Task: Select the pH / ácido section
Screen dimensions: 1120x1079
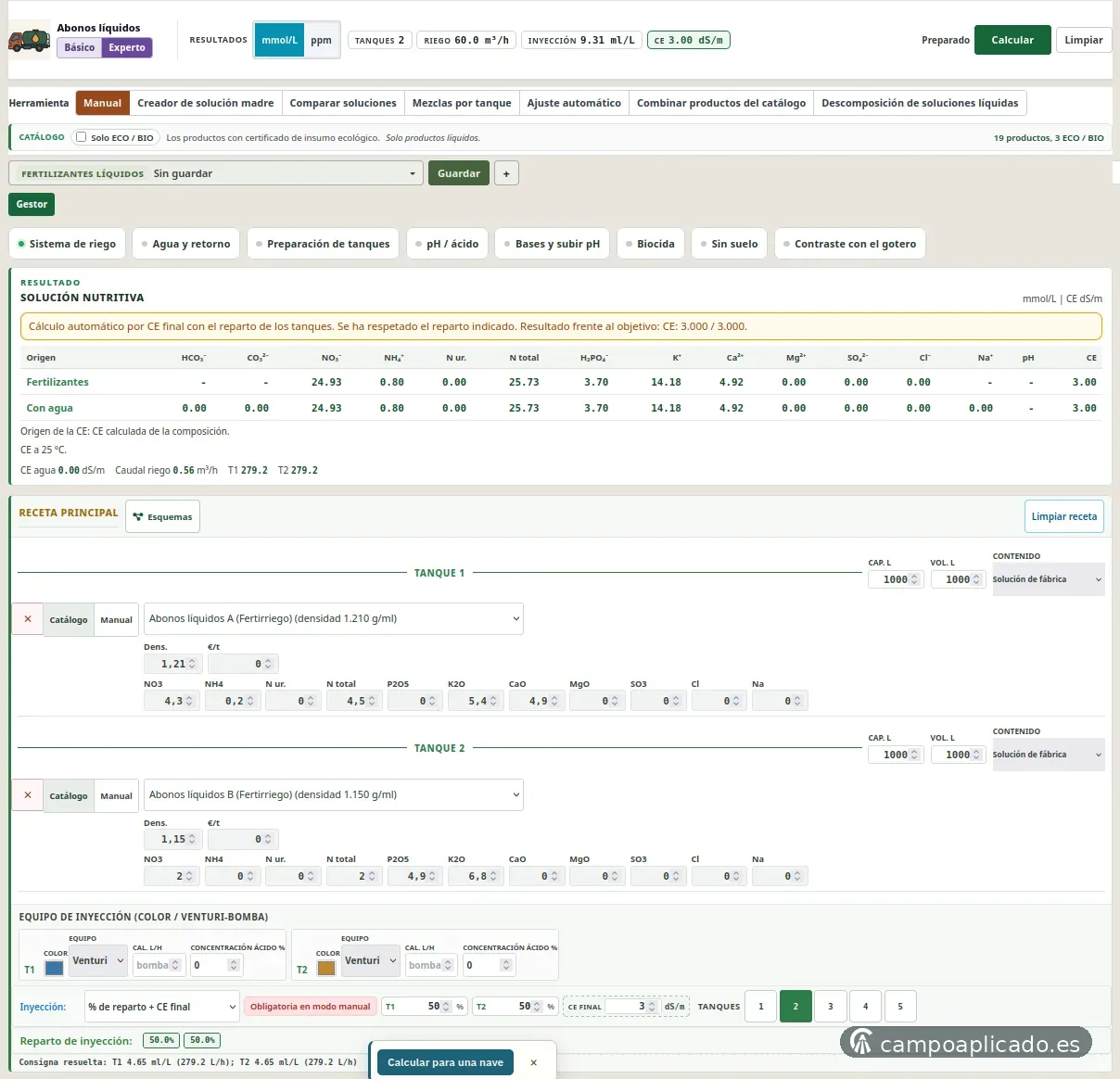Action: coord(447,244)
